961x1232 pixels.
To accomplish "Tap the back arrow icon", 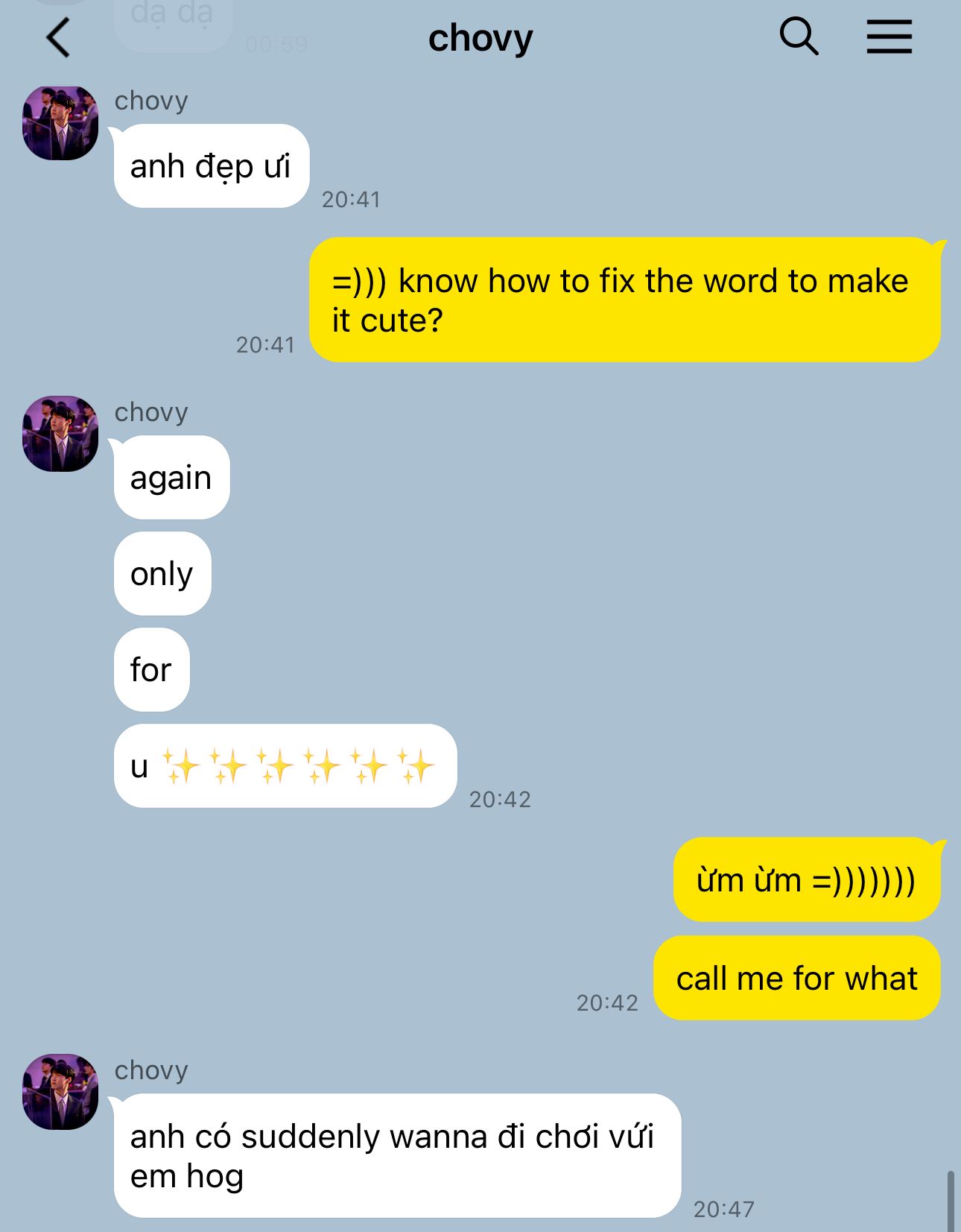I will [x=58, y=37].
